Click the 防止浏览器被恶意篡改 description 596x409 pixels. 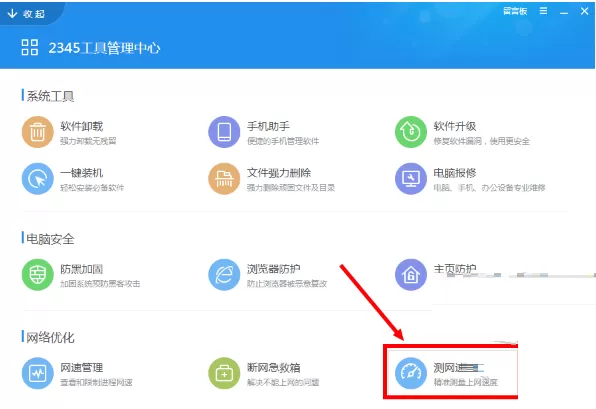point(287,284)
